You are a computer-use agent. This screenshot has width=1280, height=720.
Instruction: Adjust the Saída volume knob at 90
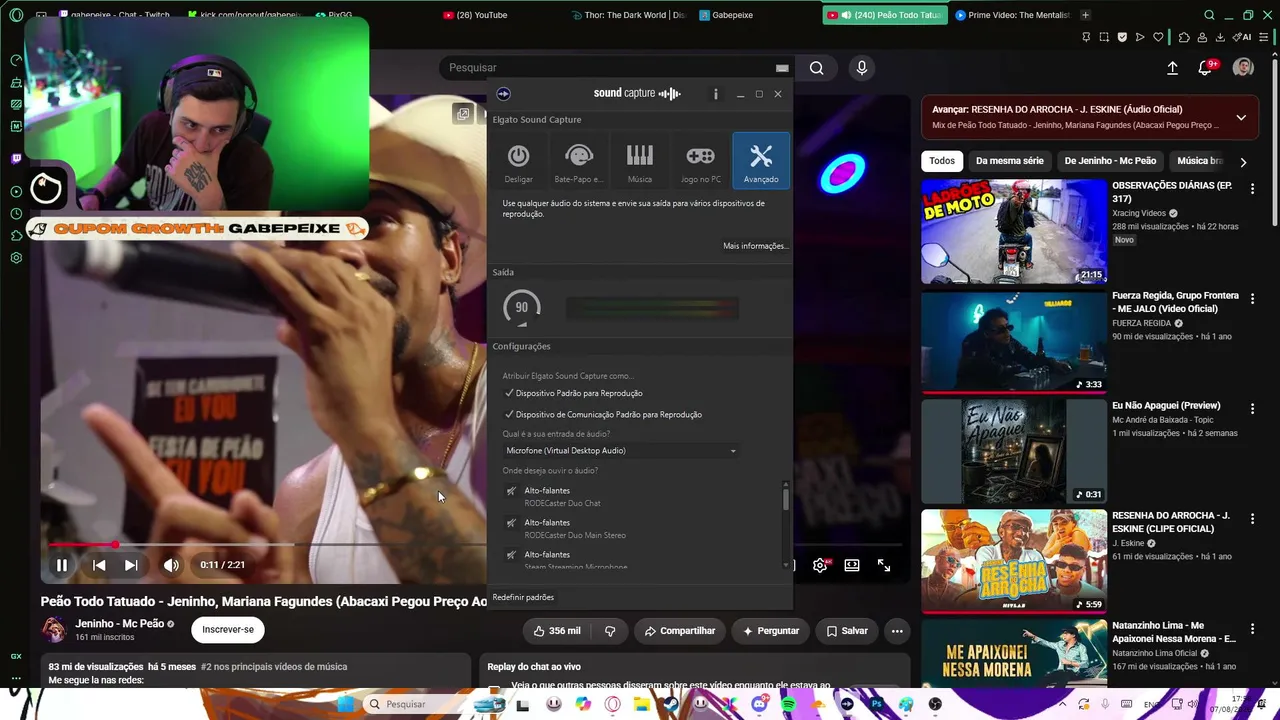click(521, 307)
